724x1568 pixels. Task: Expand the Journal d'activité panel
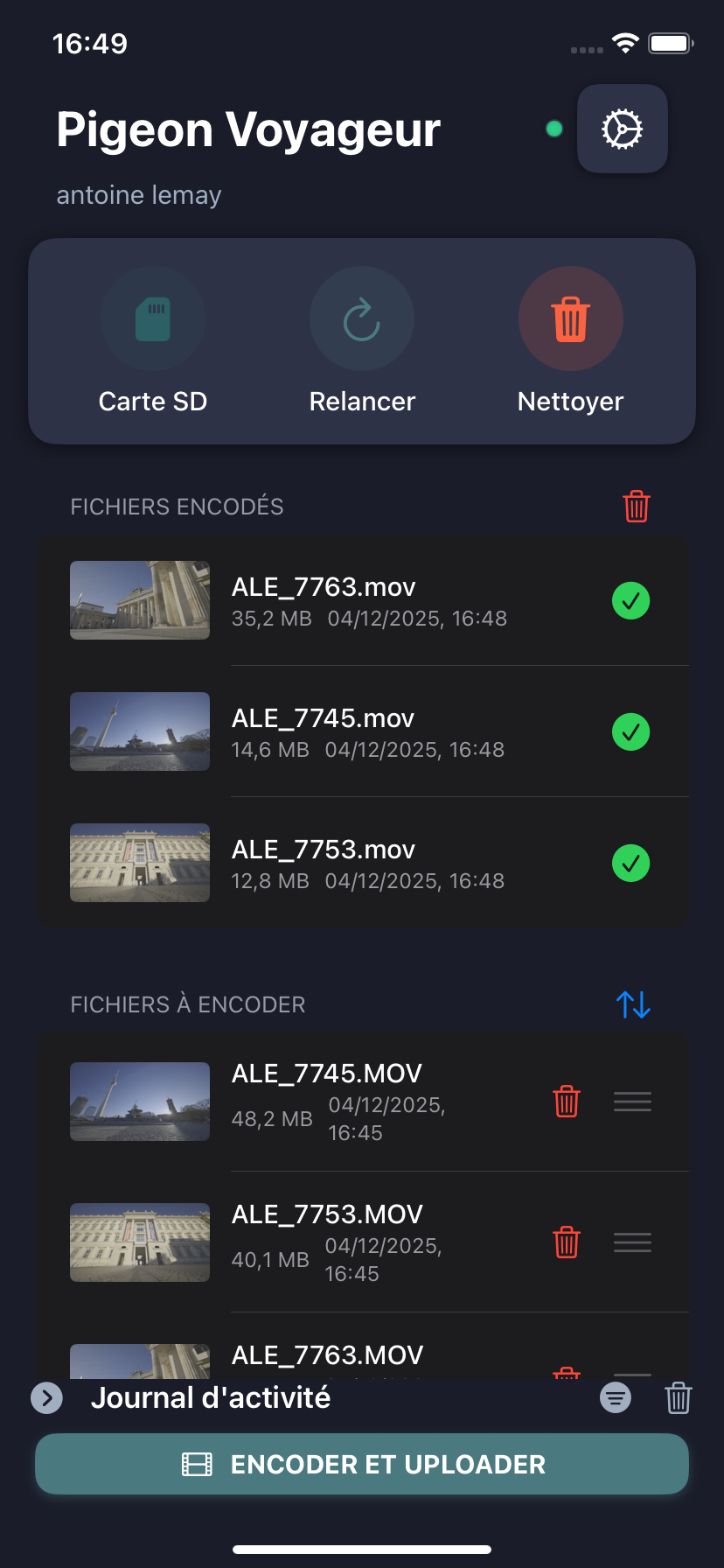[x=47, y=1398]
